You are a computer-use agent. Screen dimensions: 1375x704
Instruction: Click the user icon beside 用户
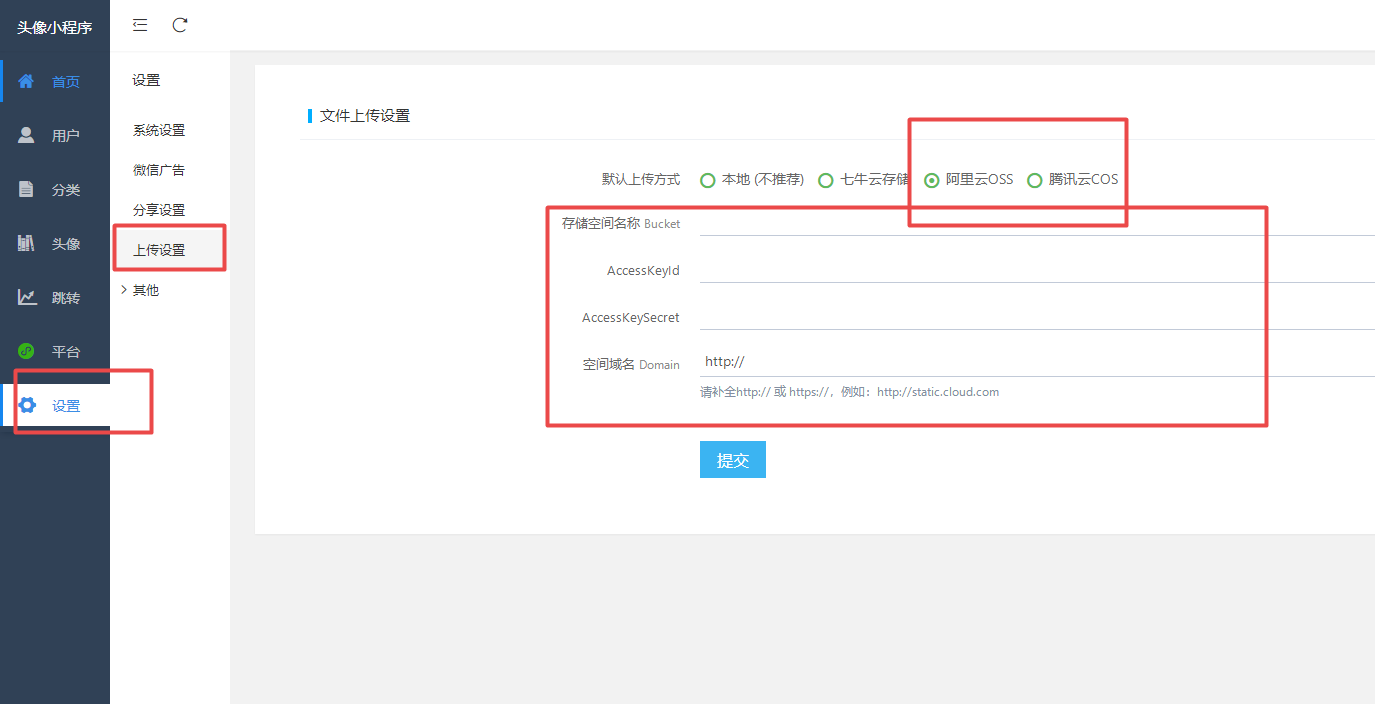click(26, 135)
